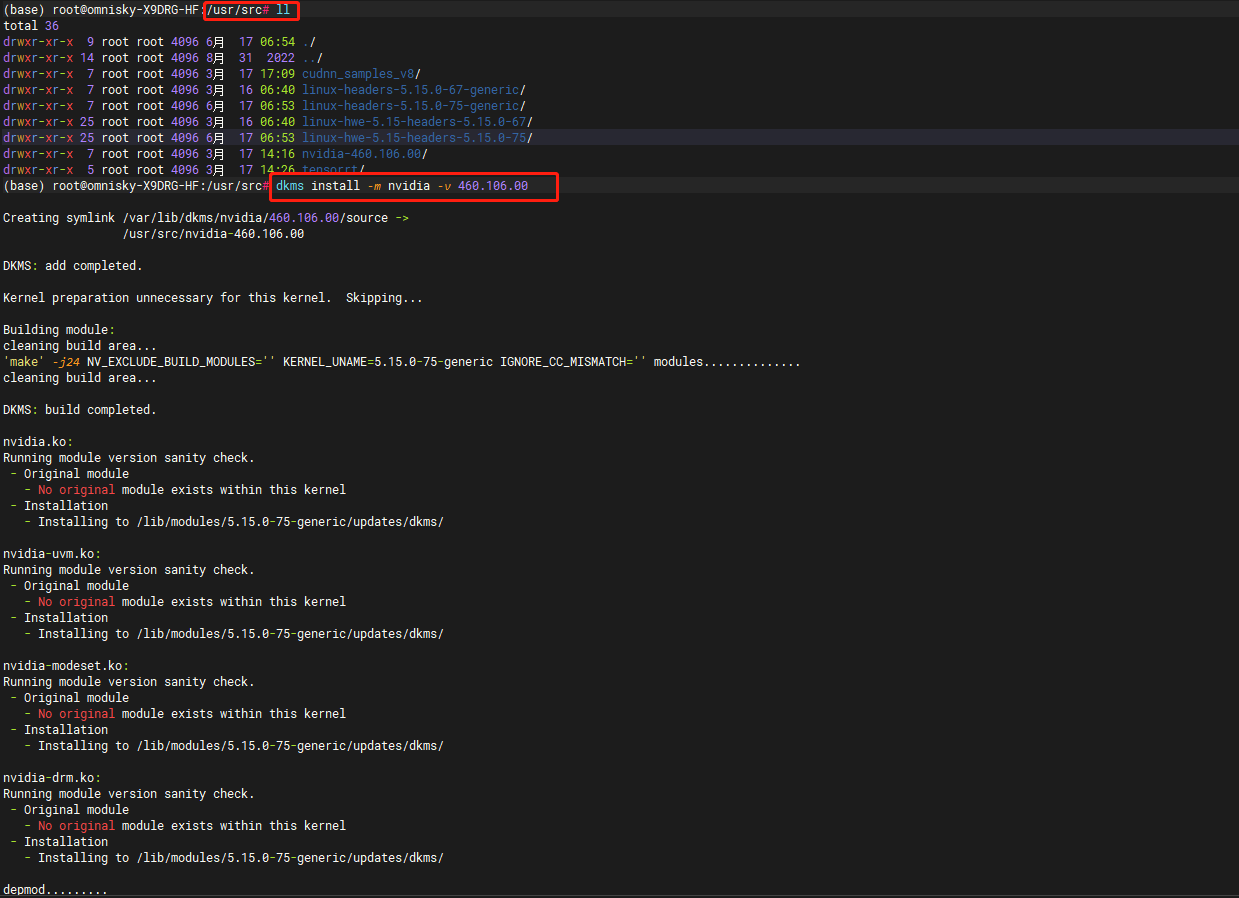
Task: Click the 'depmod.........' line
Action: pyautogui.click(x=55, y=890)
